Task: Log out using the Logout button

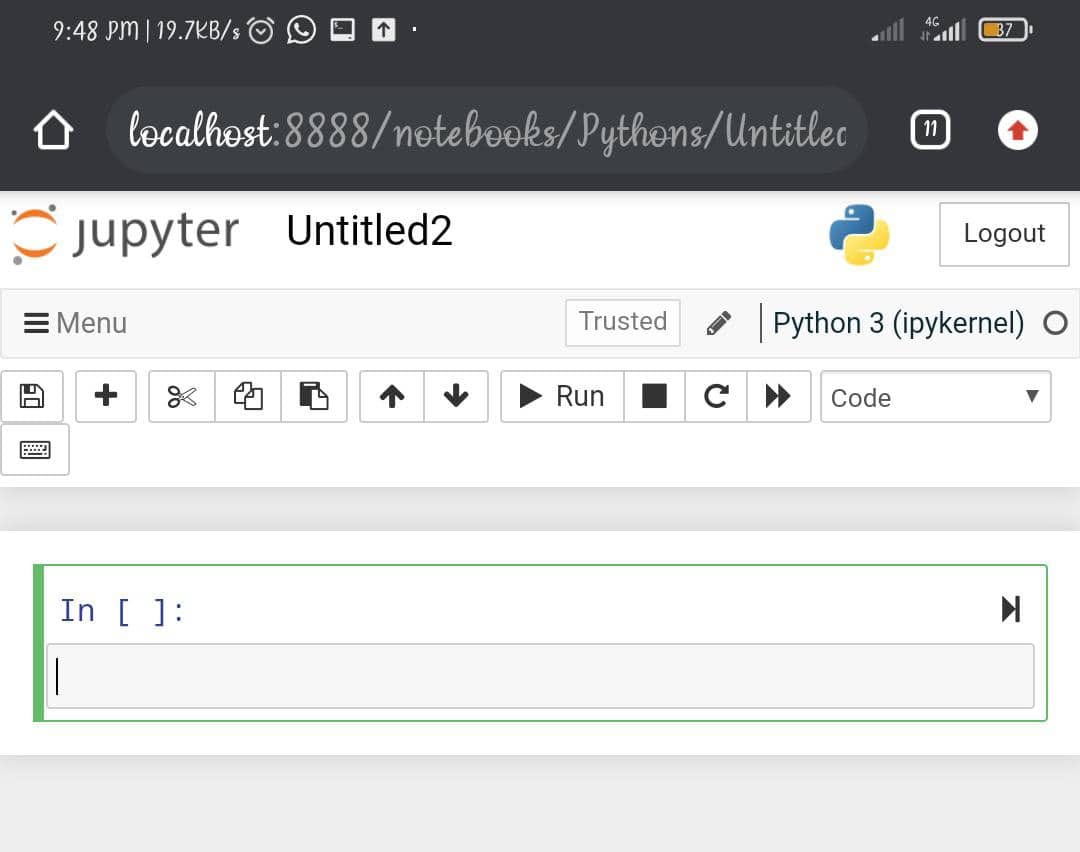Action: coord(1003,233)
